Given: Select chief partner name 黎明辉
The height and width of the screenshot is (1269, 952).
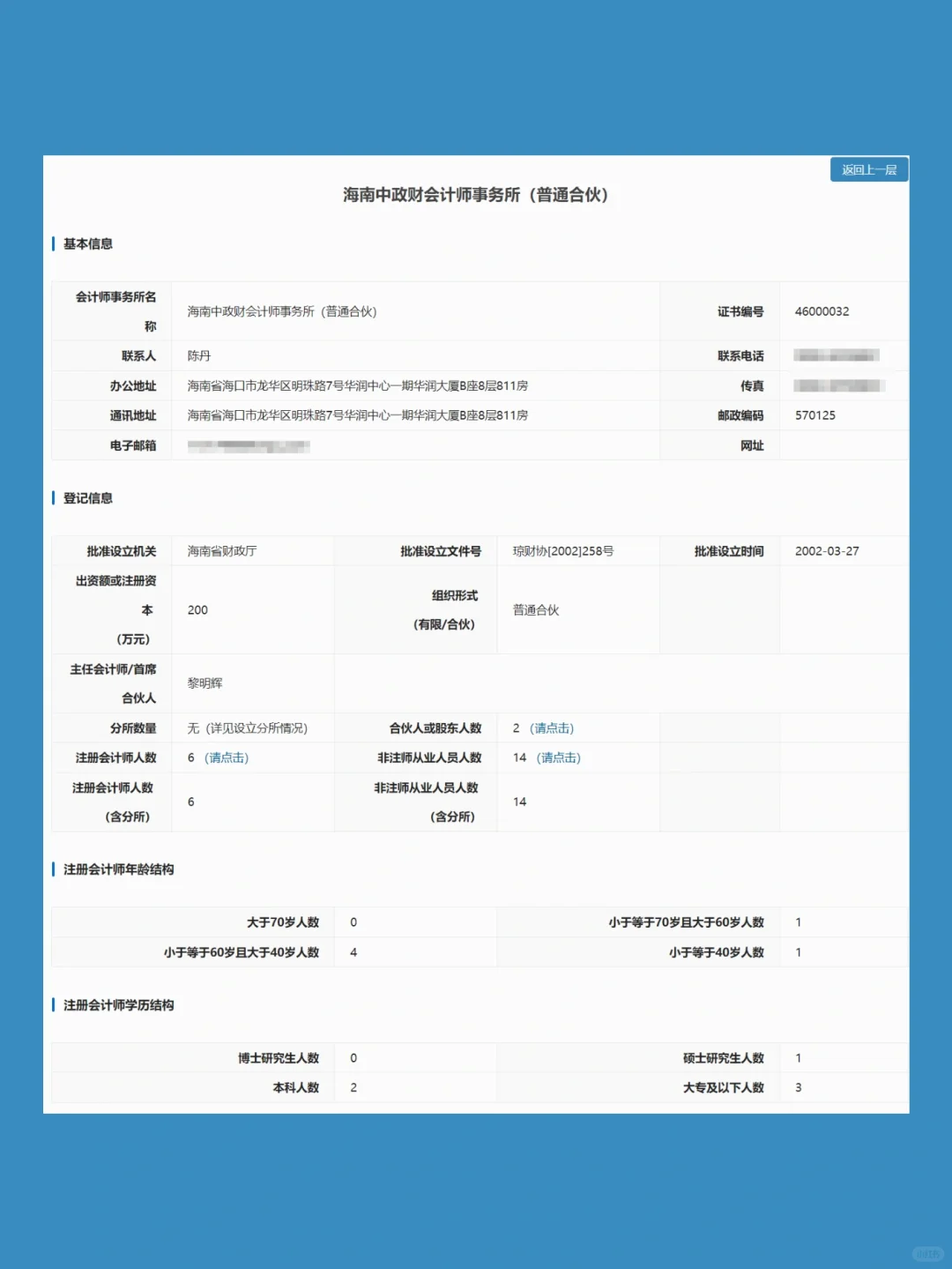Looking at the screenshot, I should click(205, 683).
